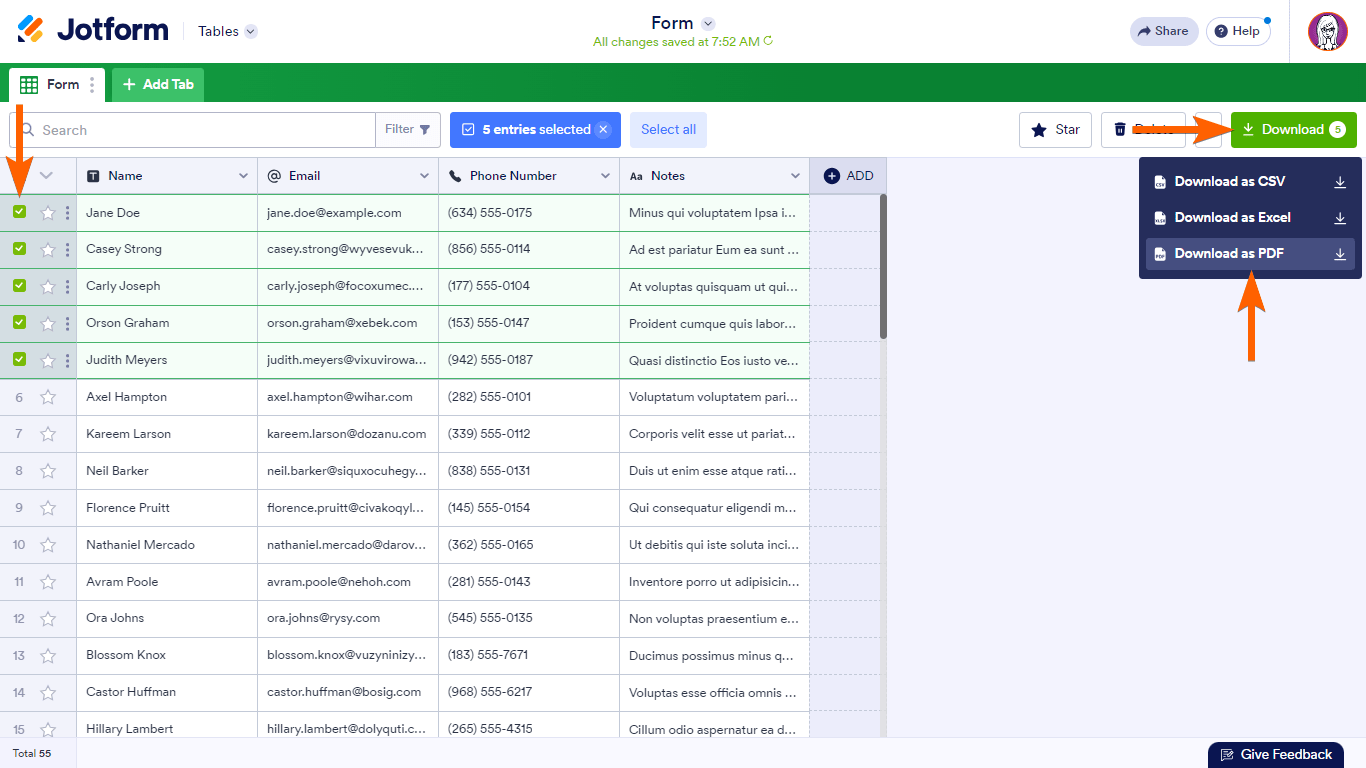1366x768 pixels.
Task: Open the Form tab three-dot options
Action: coord(92,85)
